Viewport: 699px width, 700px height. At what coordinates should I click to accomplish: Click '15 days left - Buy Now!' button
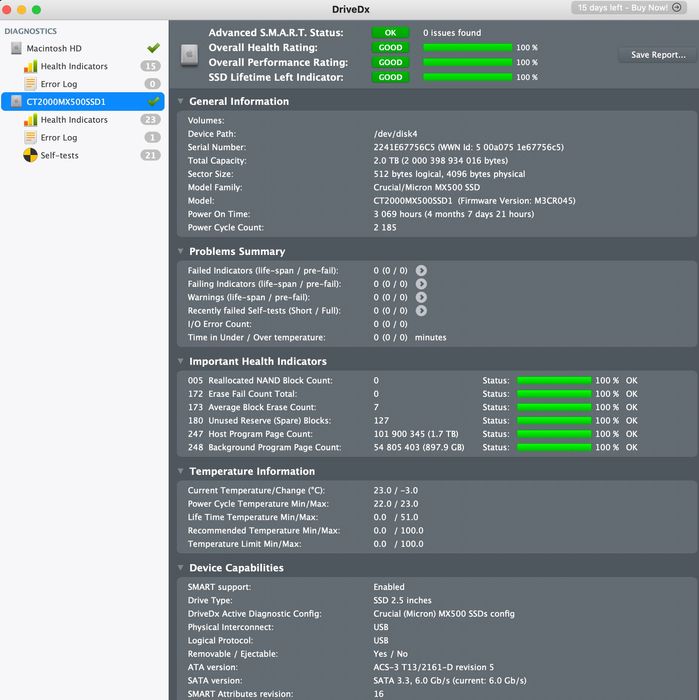point(629,8)
